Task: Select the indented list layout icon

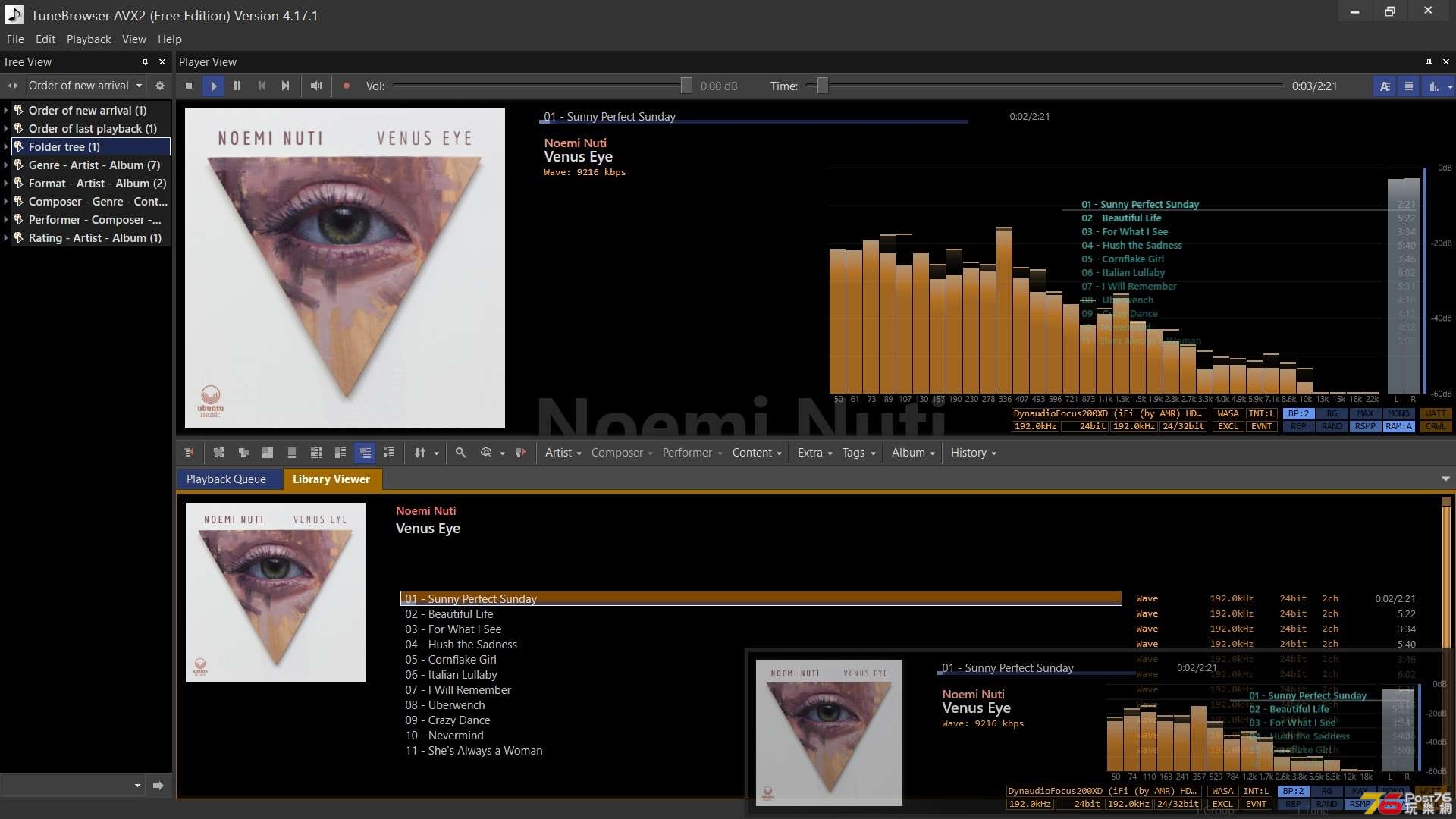Action: tap(389, 453)
